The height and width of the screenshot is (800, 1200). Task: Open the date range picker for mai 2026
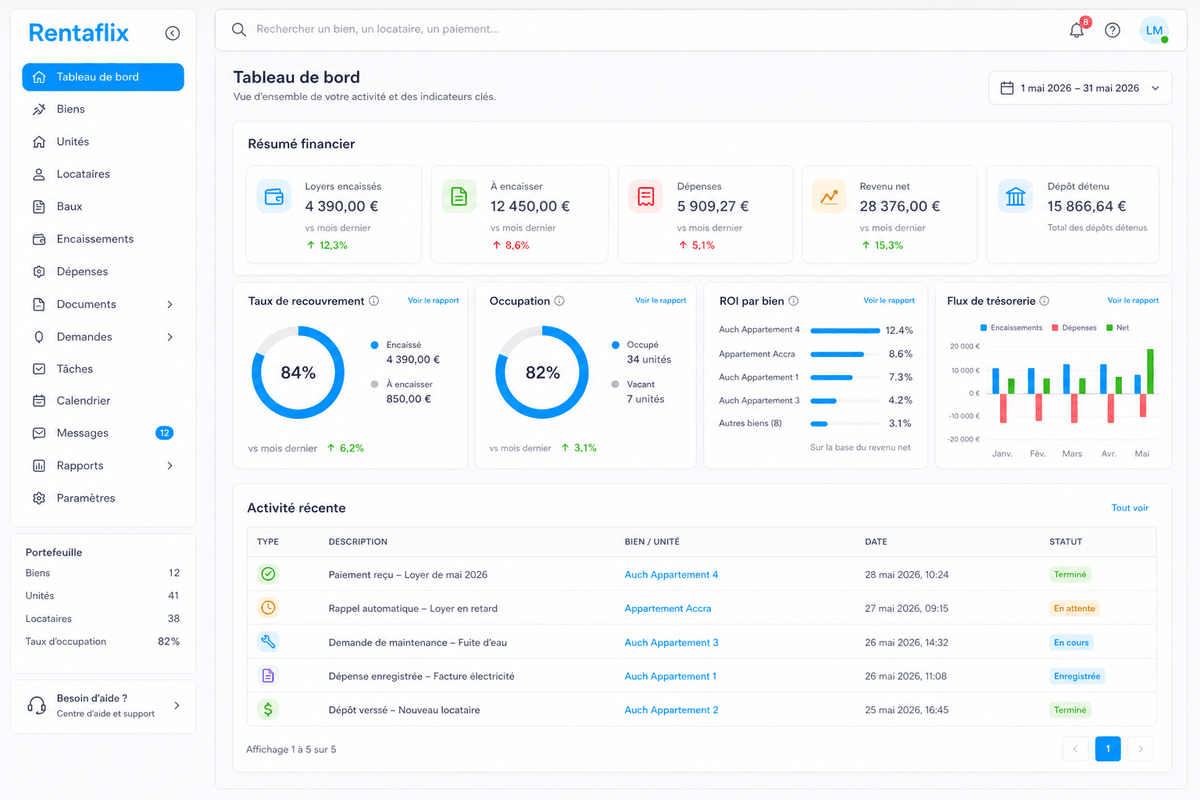tap(1080, 88)
